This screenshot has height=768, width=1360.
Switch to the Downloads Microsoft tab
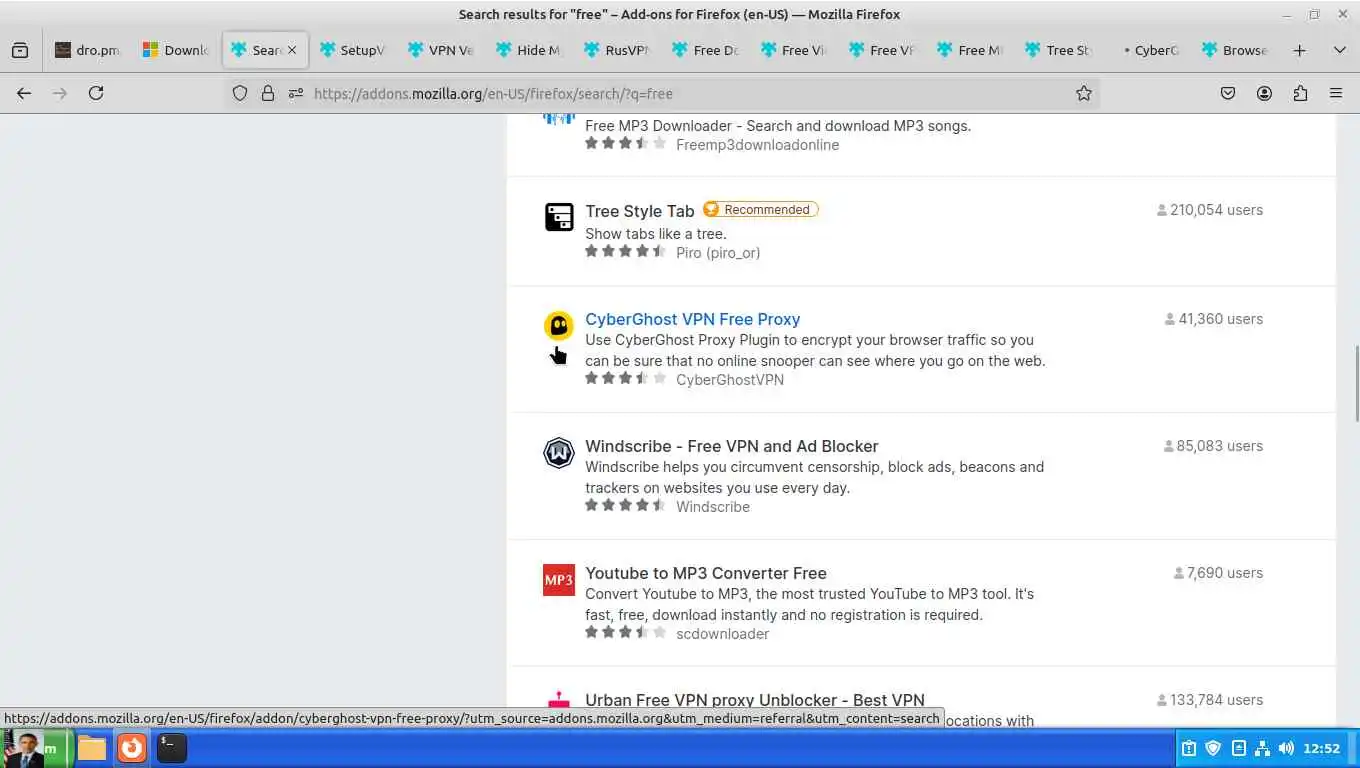pos(175,50)
